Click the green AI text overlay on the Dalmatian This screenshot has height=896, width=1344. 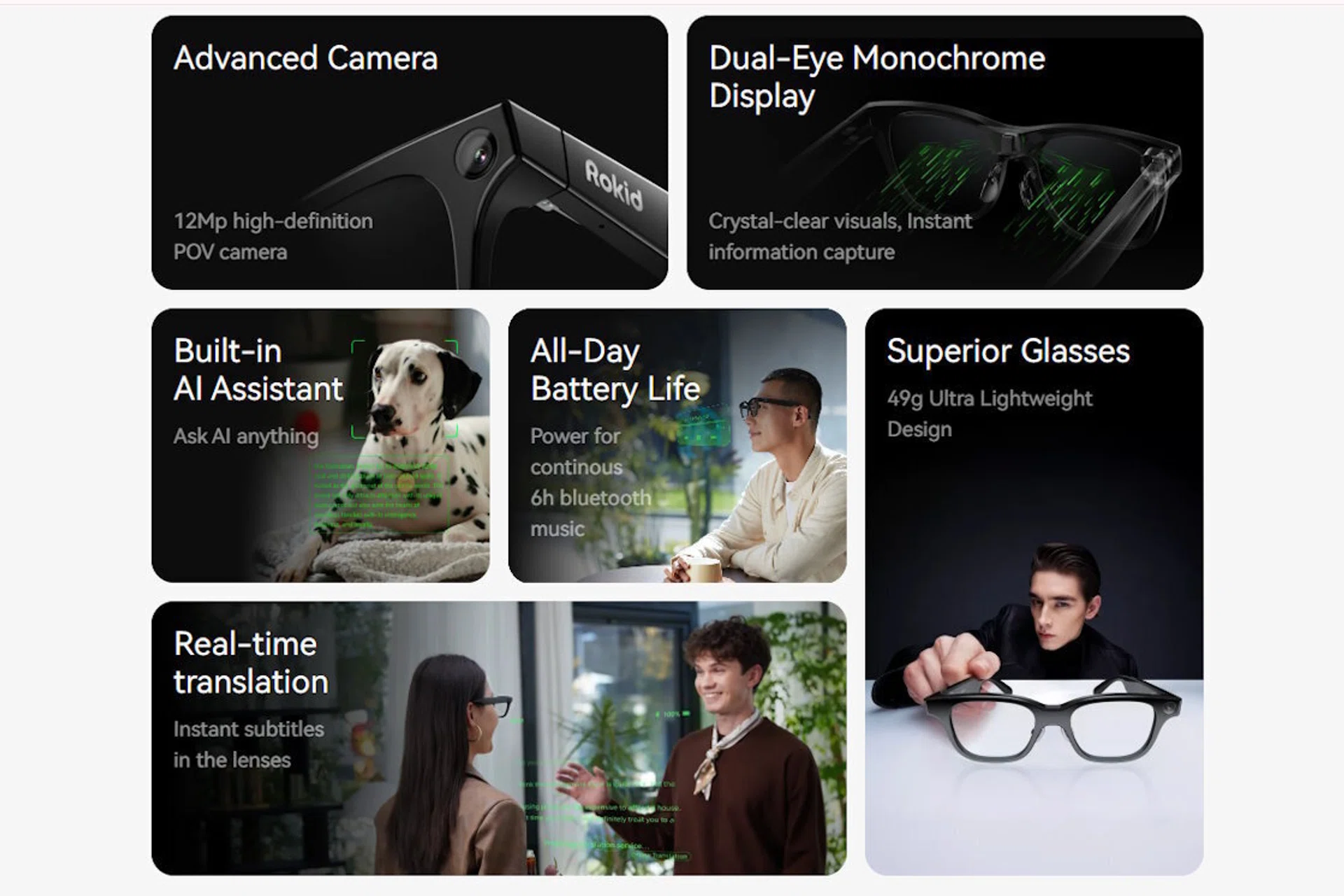point(380,494)
